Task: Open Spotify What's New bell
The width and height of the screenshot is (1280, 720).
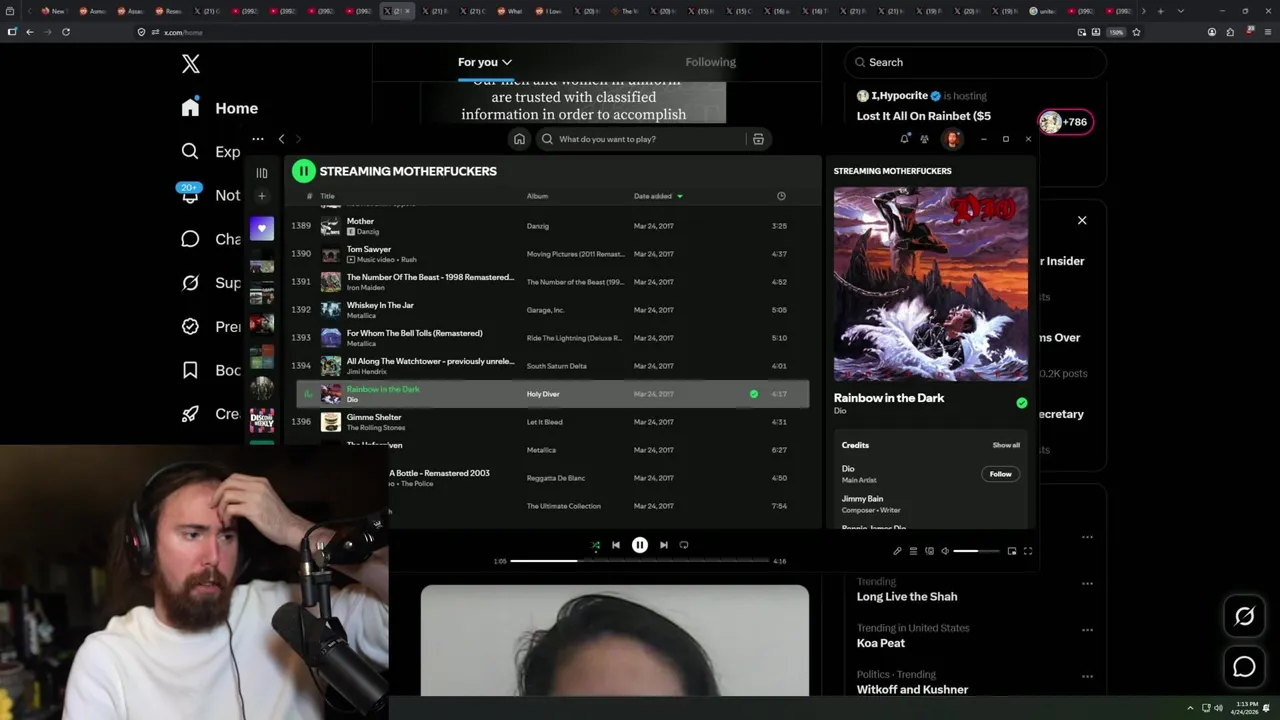Action: [x=904, y=139]
